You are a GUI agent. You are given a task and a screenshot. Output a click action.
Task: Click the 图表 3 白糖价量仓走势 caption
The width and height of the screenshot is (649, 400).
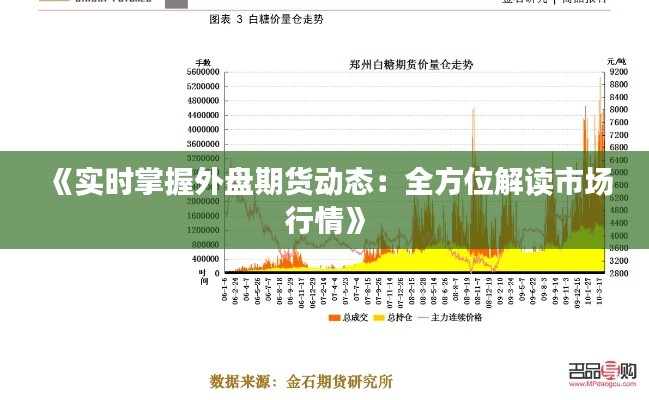tap(268, 19)
